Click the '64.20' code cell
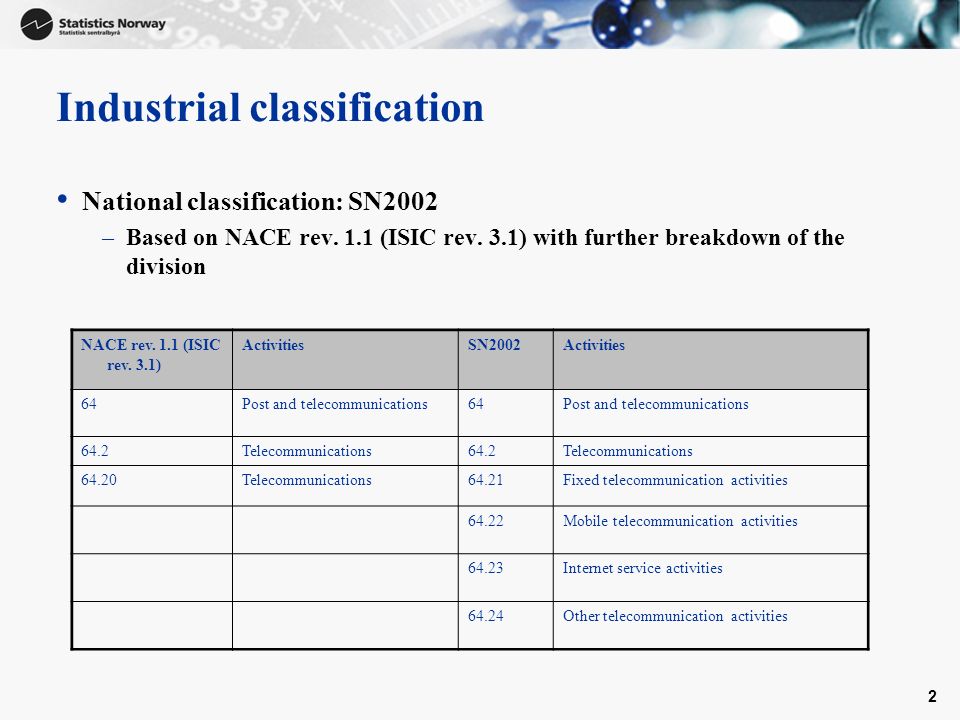 coord(151,486)
